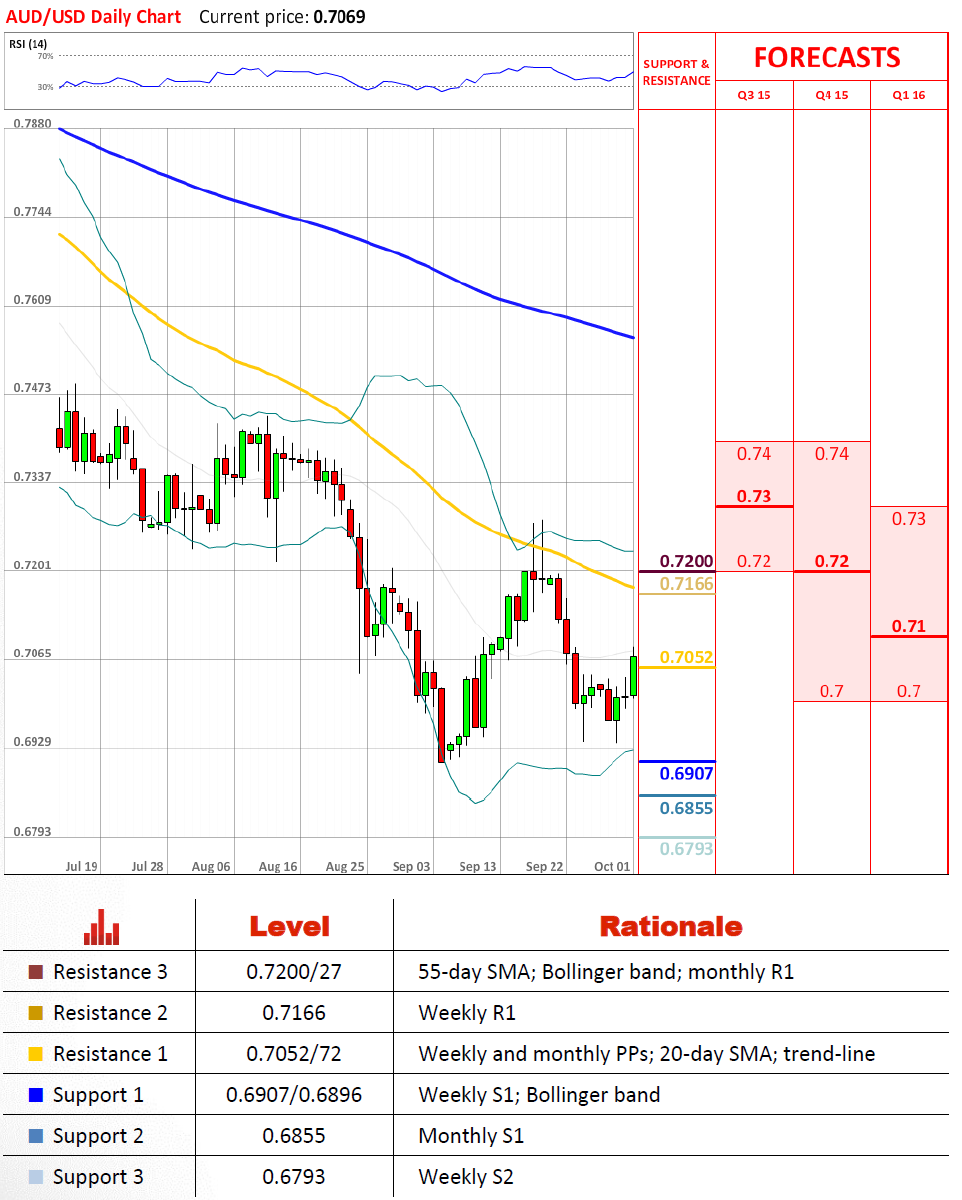Click the Sep 13 date label
962x1200 pixels.
point(478,866)
